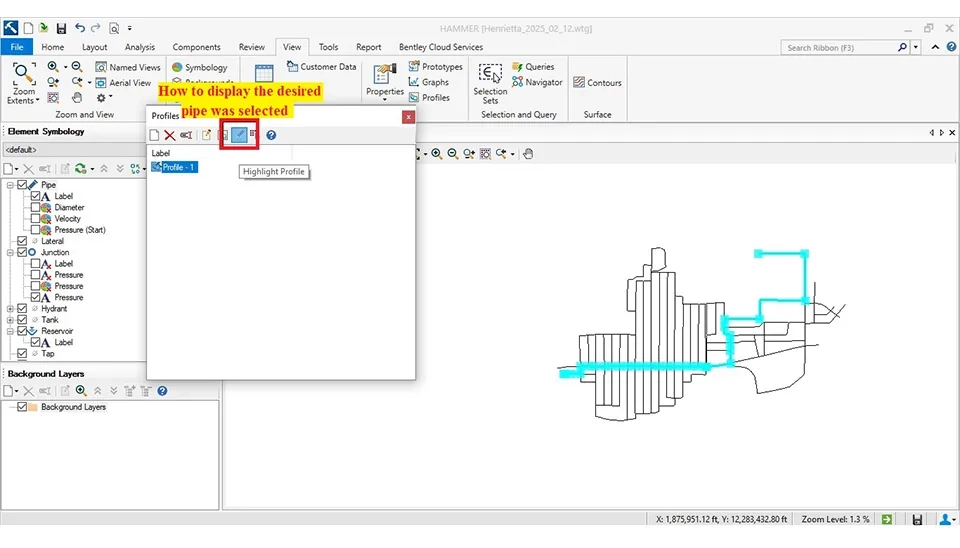Click the Zoom In icon in the ribbon
Image resolution: width=960 pixels, height=548 pixels.
[x=53, y=67]
